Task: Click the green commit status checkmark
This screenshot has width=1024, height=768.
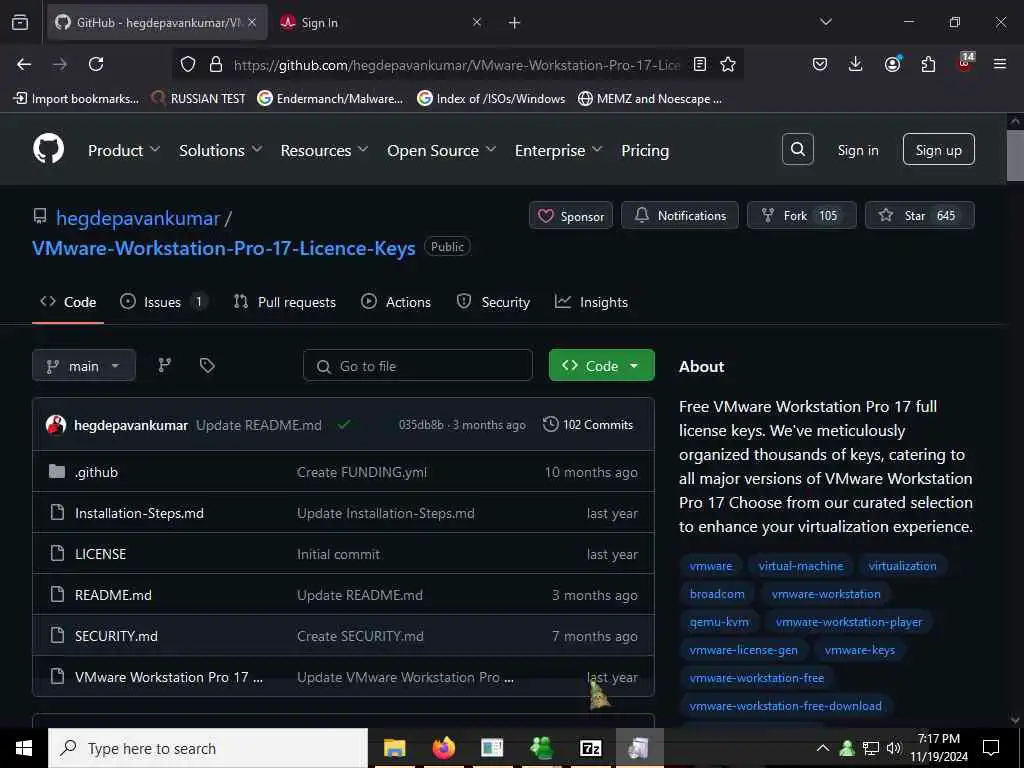Action: point(344,424)
